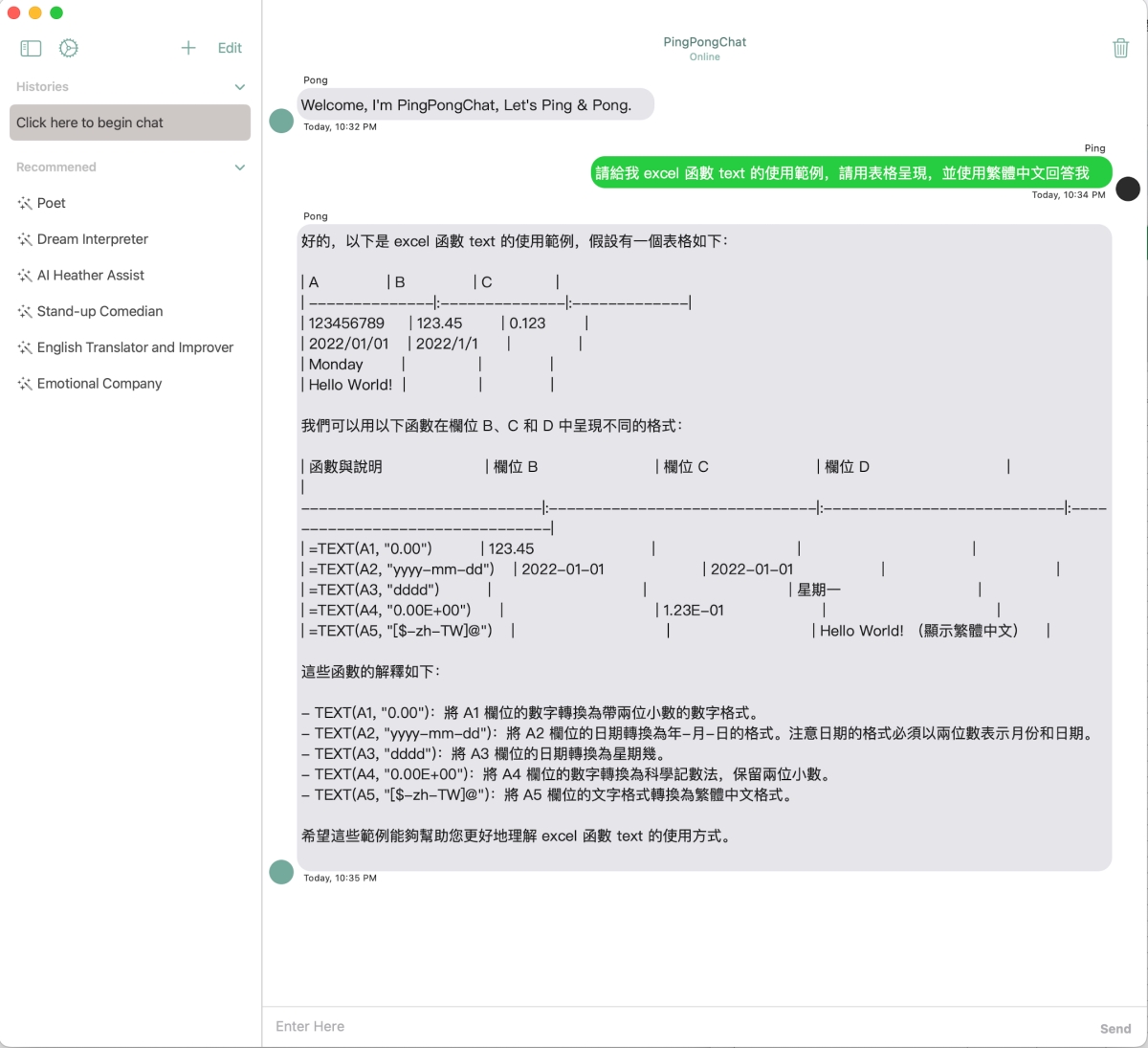The height and width of the screenshot is (1048, 1148).
Task: Click the Pong avatar beside the 10:35 PM reply
Action: click(x=281, y=872)
